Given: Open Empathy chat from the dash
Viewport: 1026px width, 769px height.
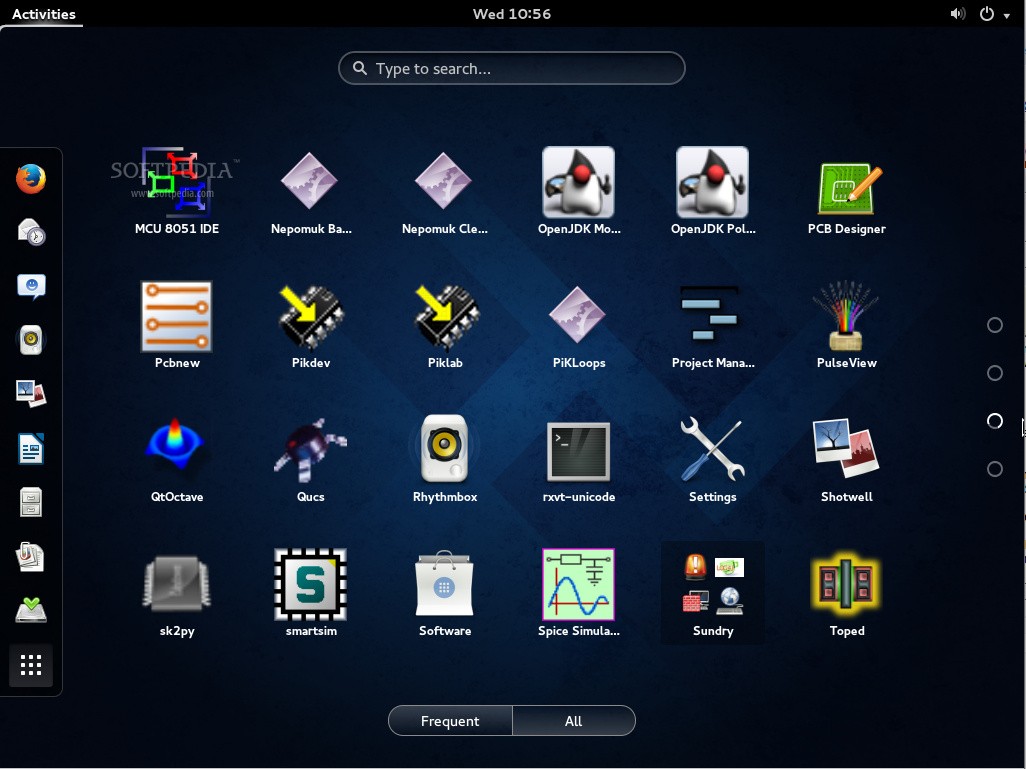Looking at the screenshot, I should tap(31, 286).
